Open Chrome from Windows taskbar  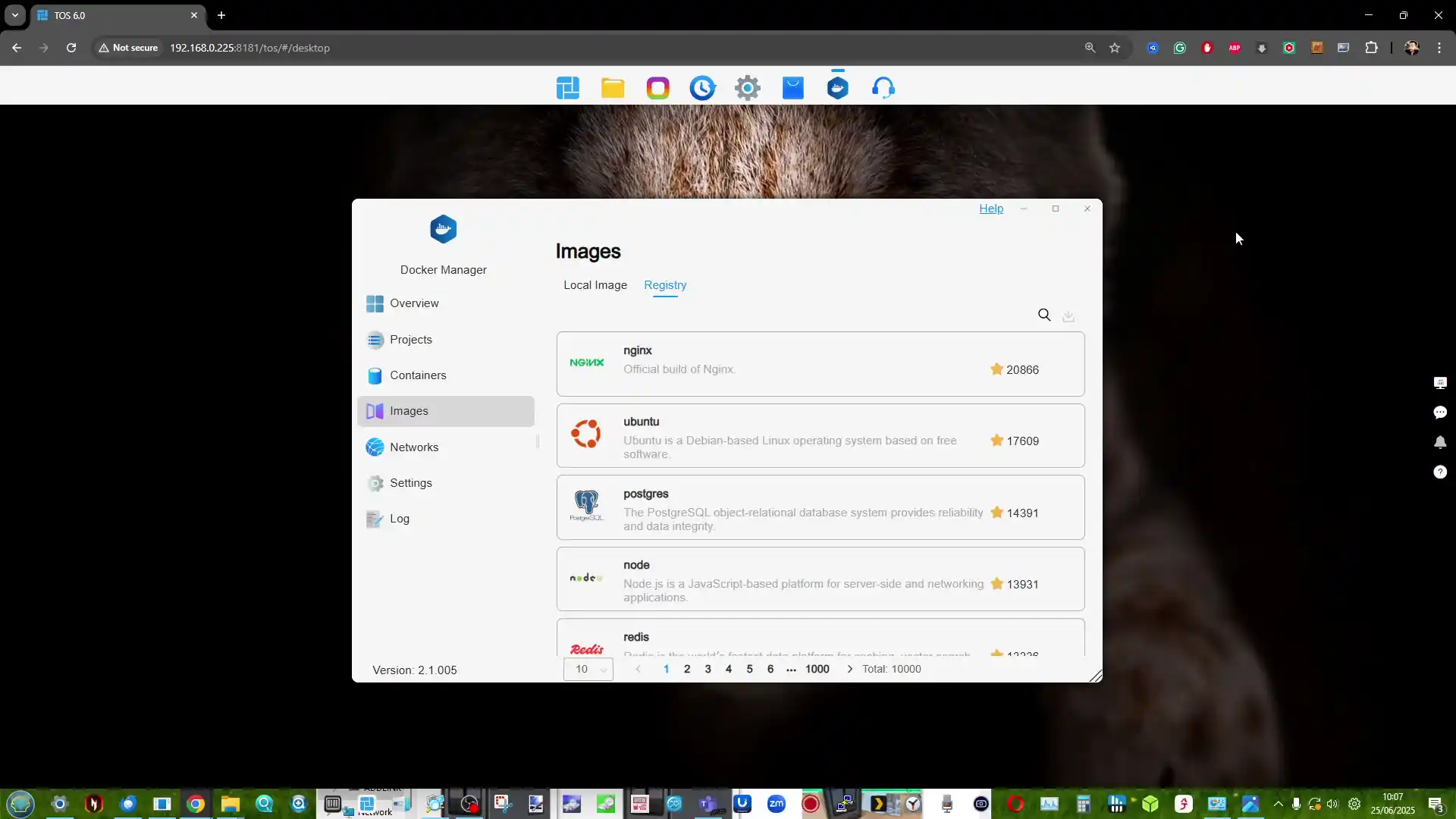[196, 804]
